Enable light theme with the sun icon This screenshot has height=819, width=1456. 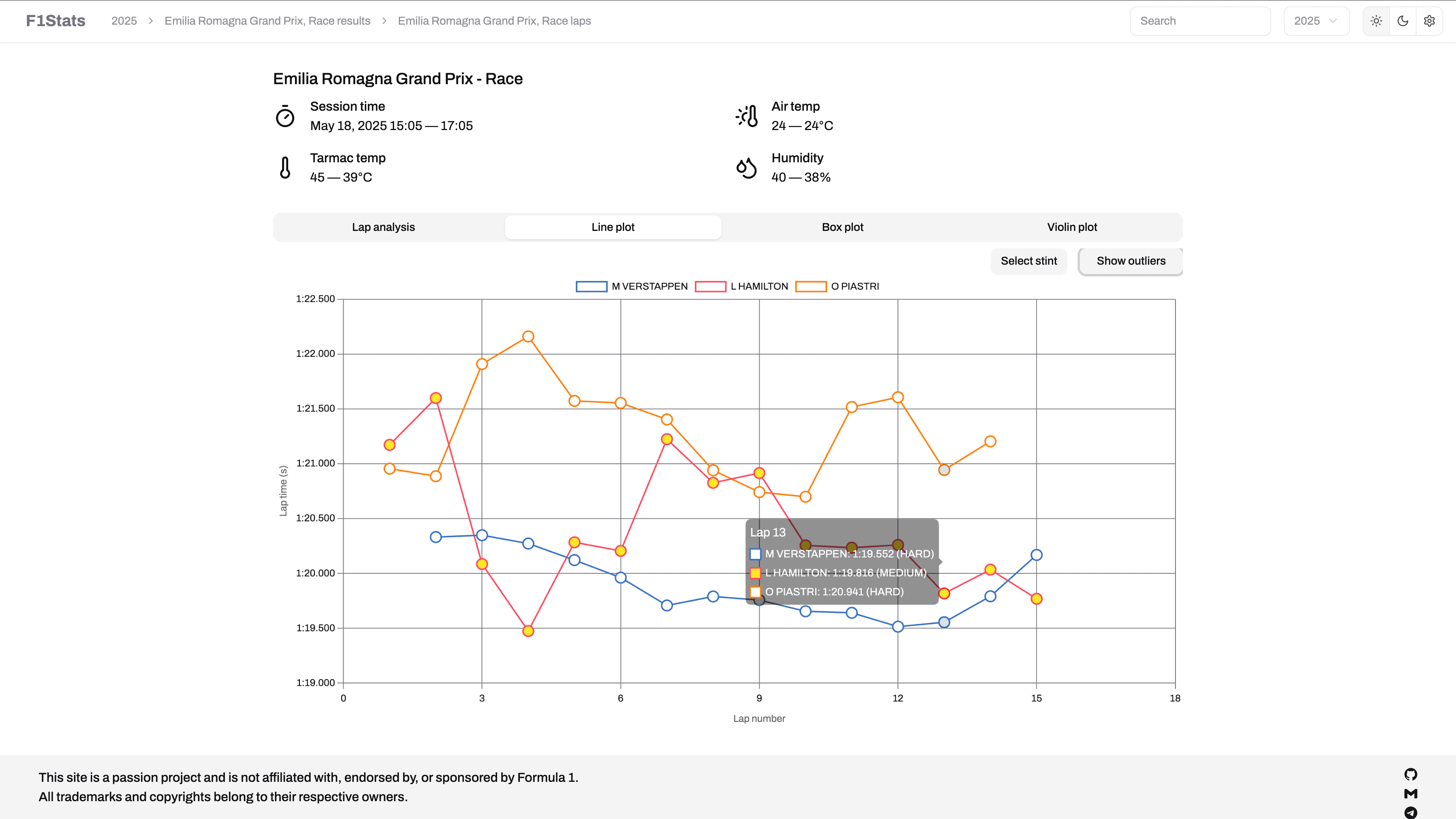pyautogui.click(x=1377, y=21)
